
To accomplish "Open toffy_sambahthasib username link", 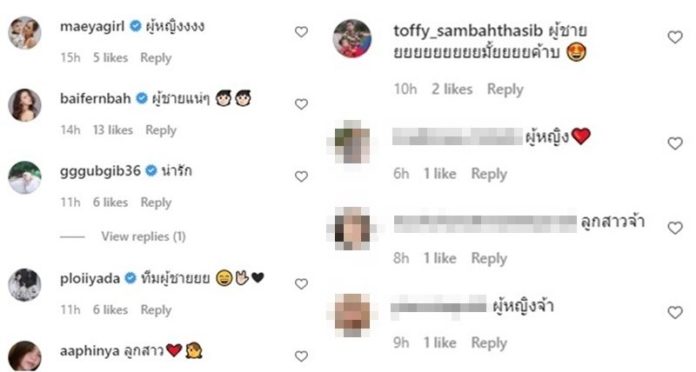I will [468, 31].
